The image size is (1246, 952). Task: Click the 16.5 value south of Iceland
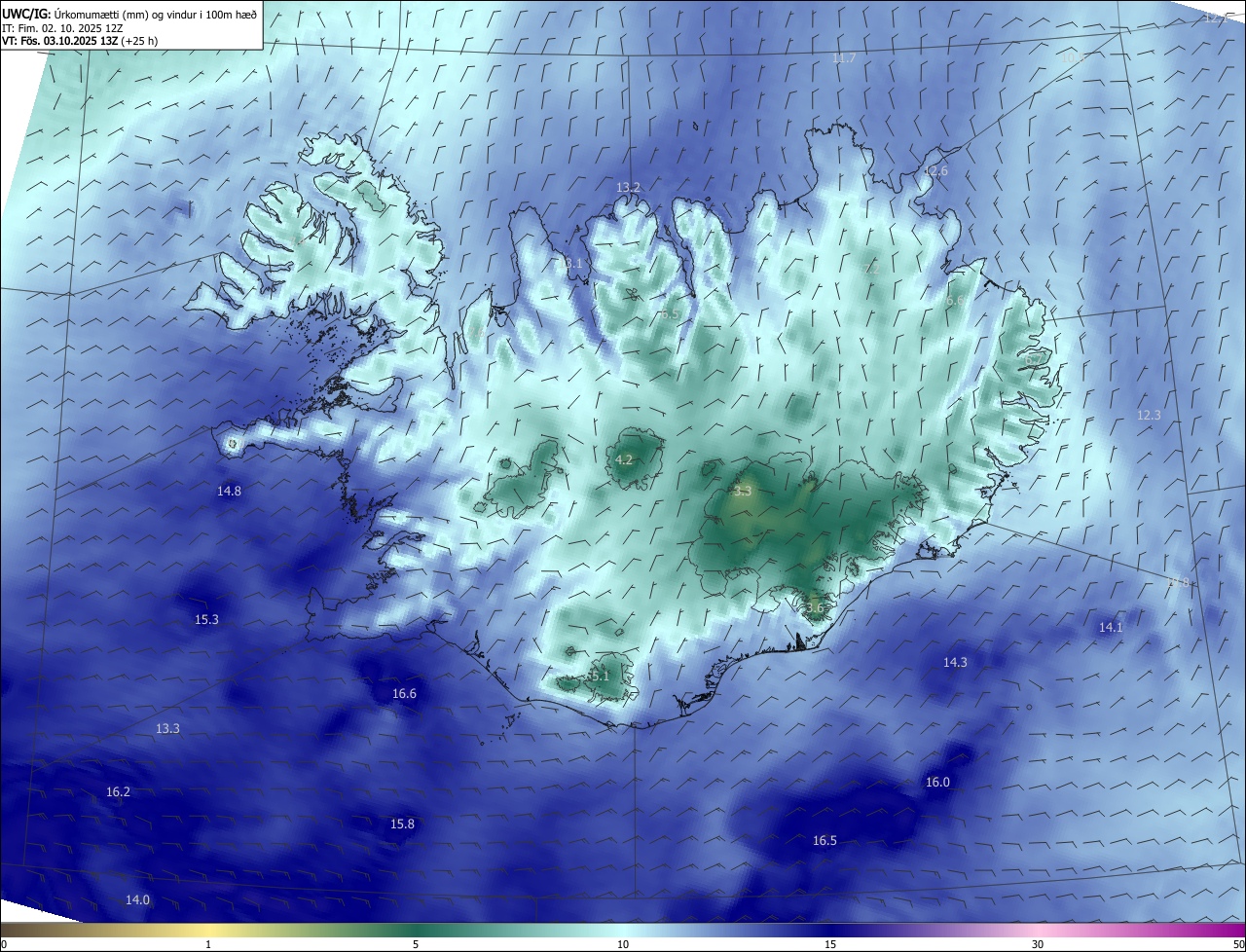click(x=825, y=841)
